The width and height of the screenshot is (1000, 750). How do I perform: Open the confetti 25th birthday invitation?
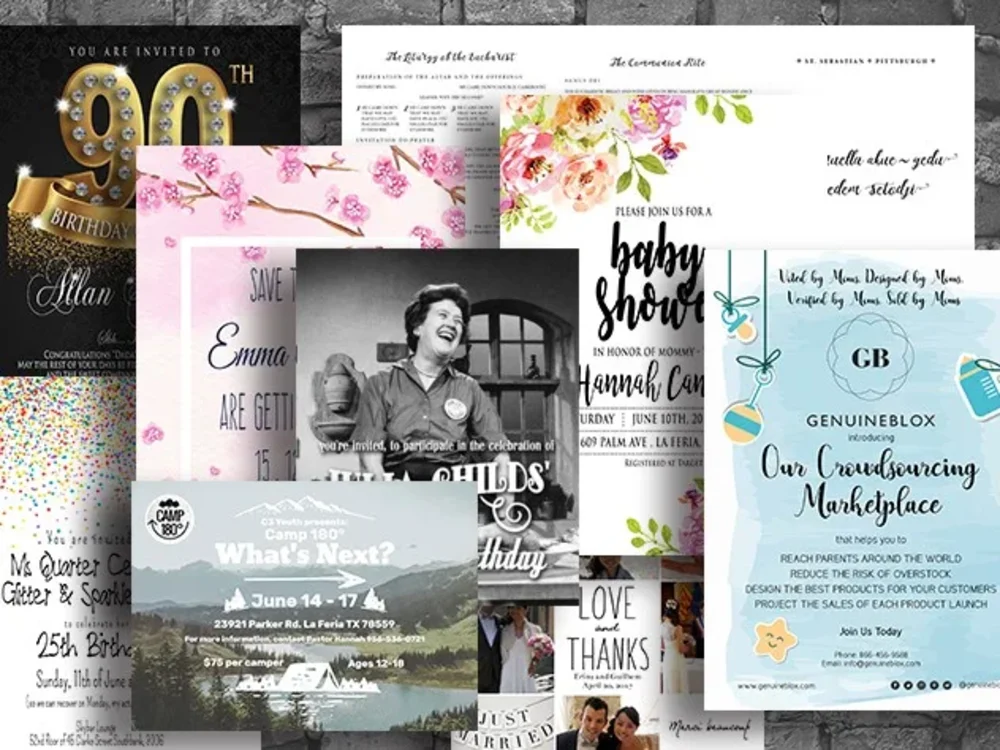point(66,561)
